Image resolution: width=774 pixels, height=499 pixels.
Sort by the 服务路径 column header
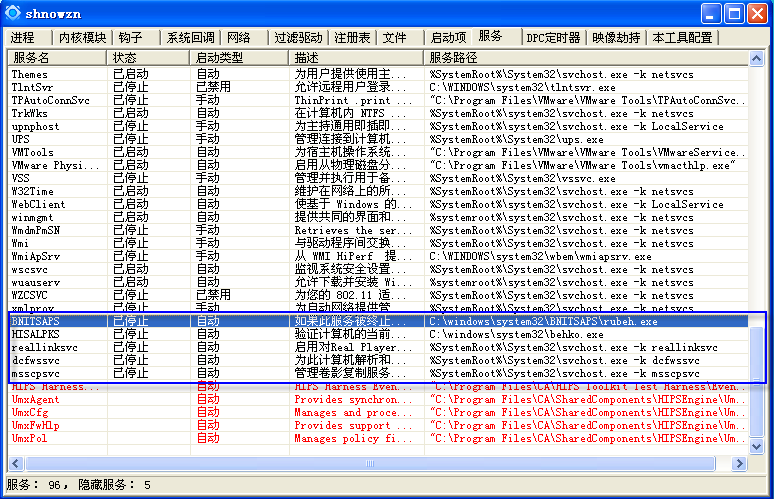coord(586,58)
